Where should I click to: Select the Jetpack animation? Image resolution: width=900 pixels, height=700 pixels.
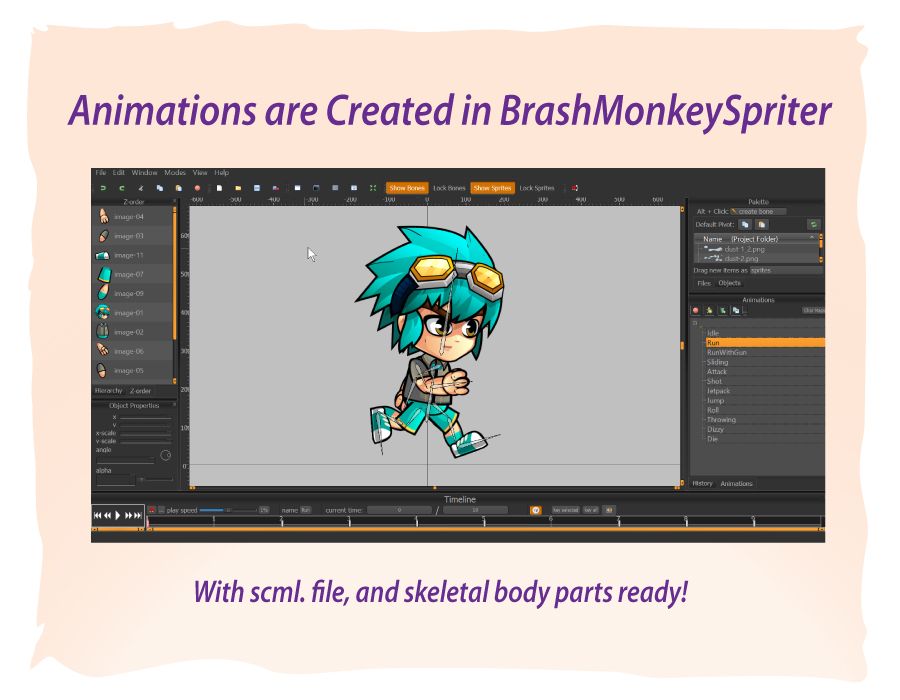coord(765,391)
